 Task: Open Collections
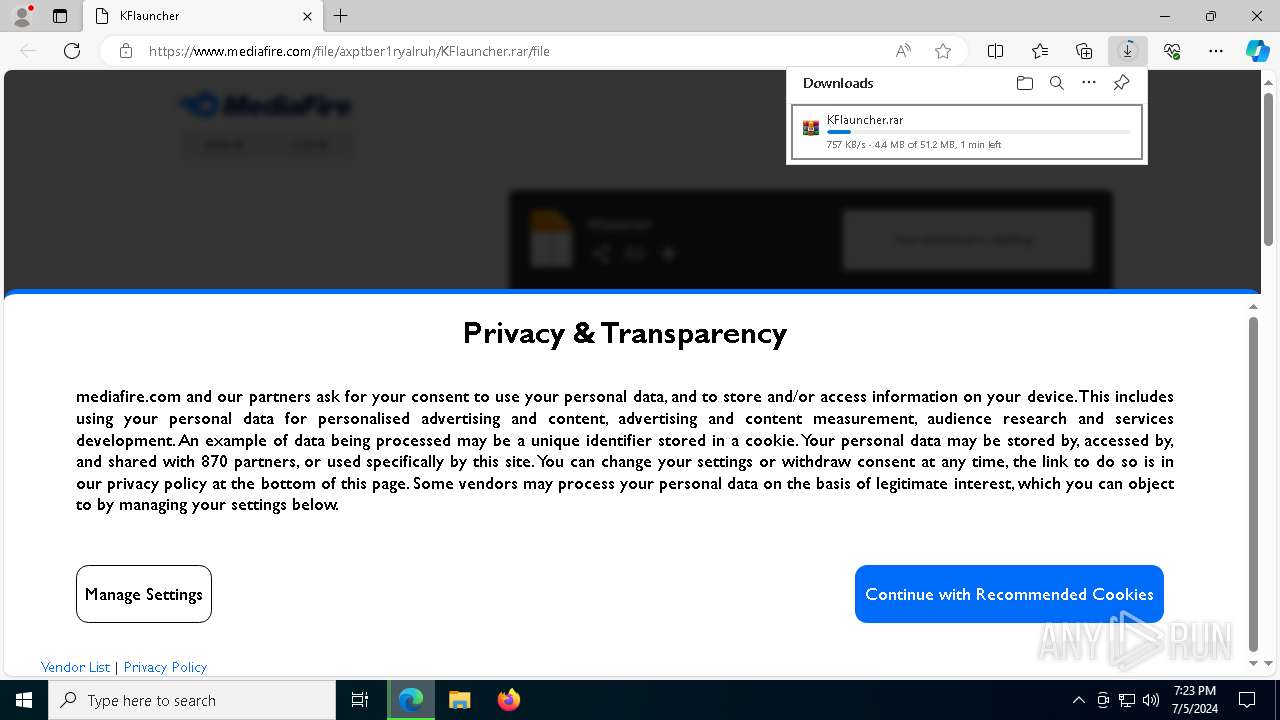point(1084,51)
